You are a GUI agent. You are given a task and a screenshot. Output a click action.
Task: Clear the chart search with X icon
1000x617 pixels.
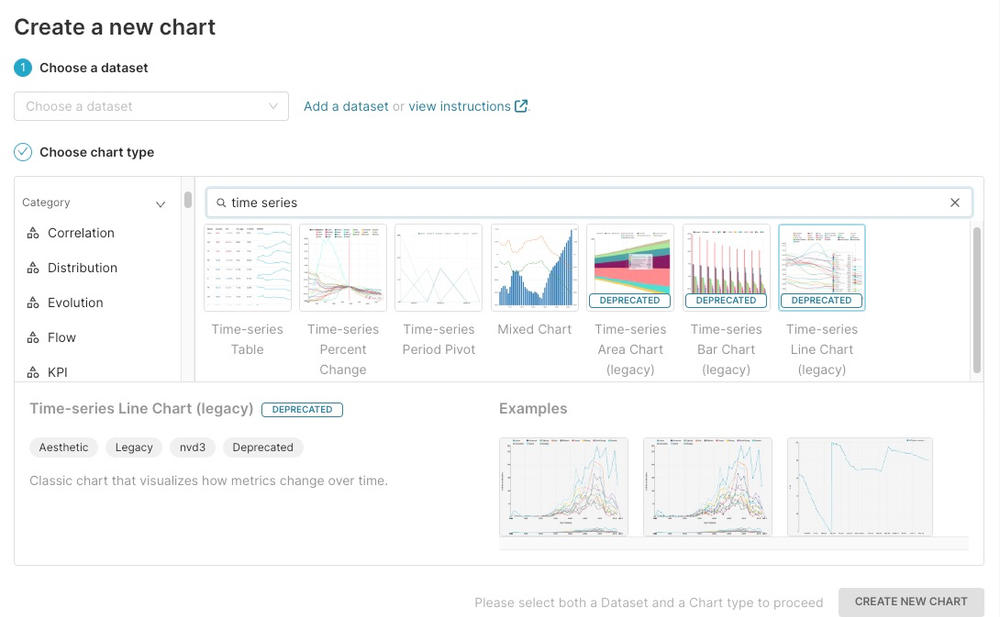(954, 203)
